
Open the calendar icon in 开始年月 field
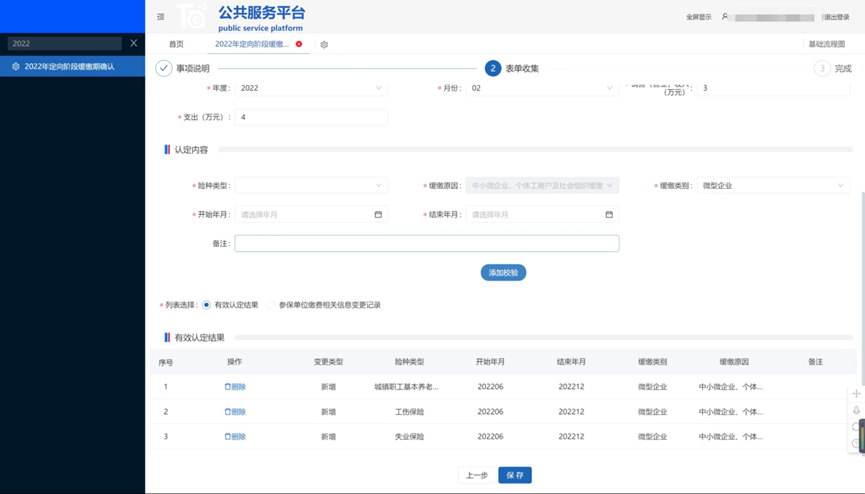[378, 215]
